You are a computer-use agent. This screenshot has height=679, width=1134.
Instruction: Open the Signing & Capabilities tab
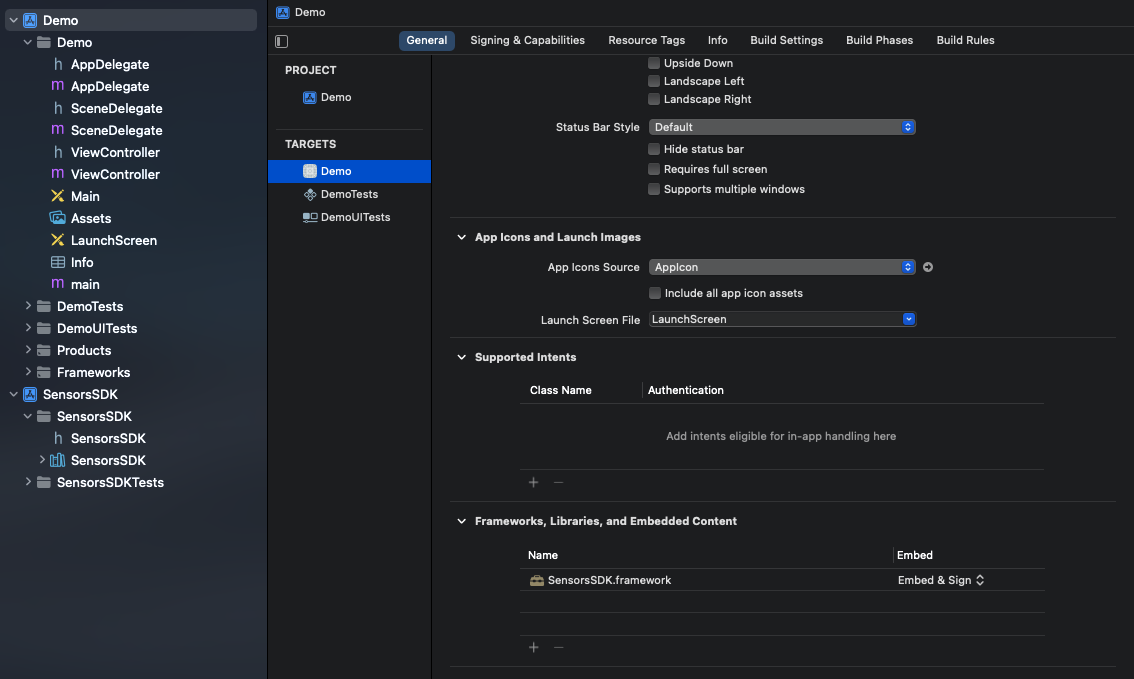[527, 40]
